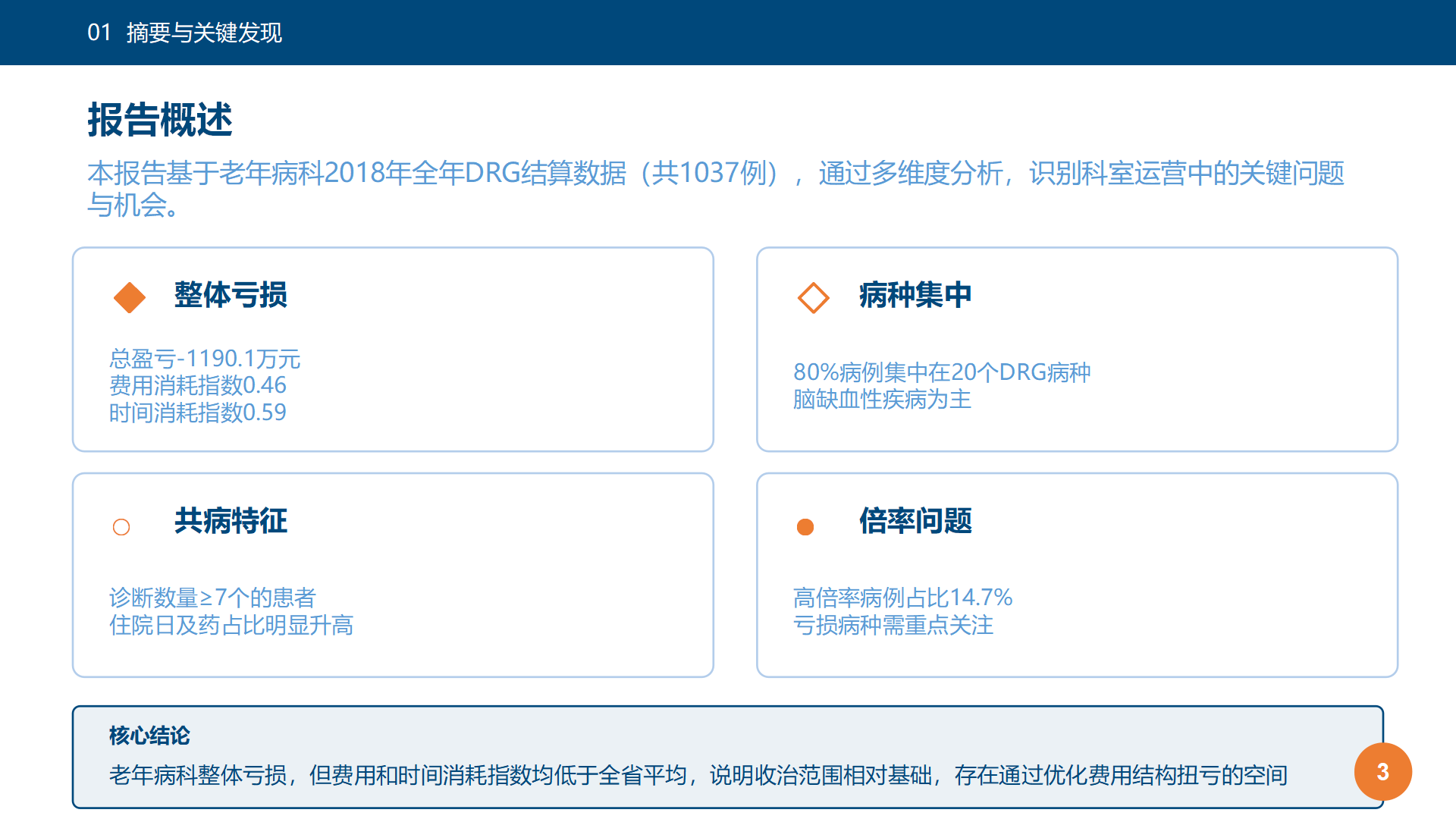Image resolution: width=1456 pixels, height=819 pixels.
Task: Click the orange page number 3 badge
Action: 1382,772
